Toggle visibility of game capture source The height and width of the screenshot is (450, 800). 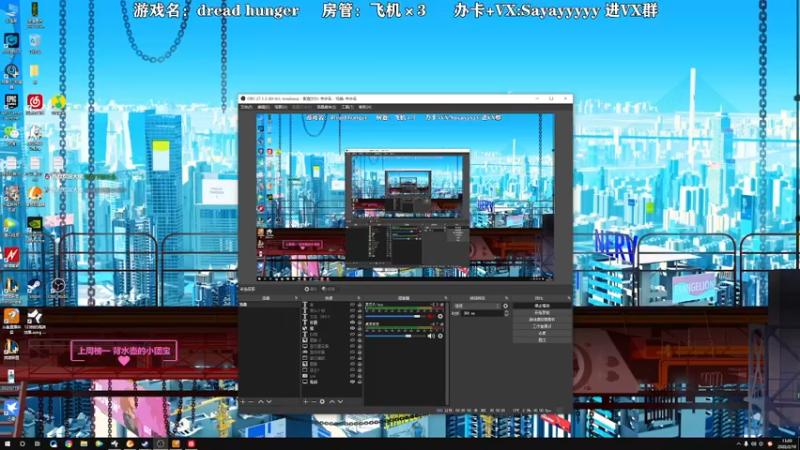coord(353,352)
